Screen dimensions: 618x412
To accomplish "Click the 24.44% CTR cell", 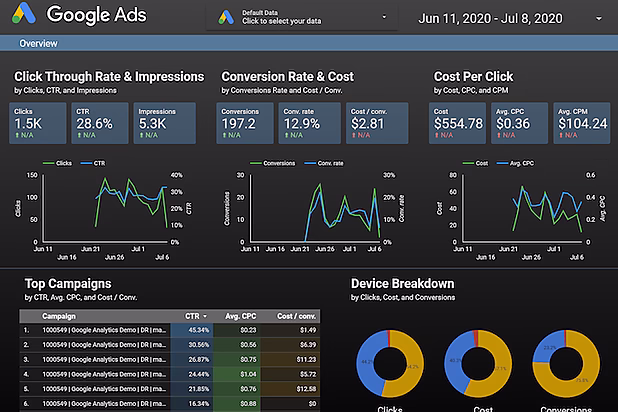I will point(192,374).
